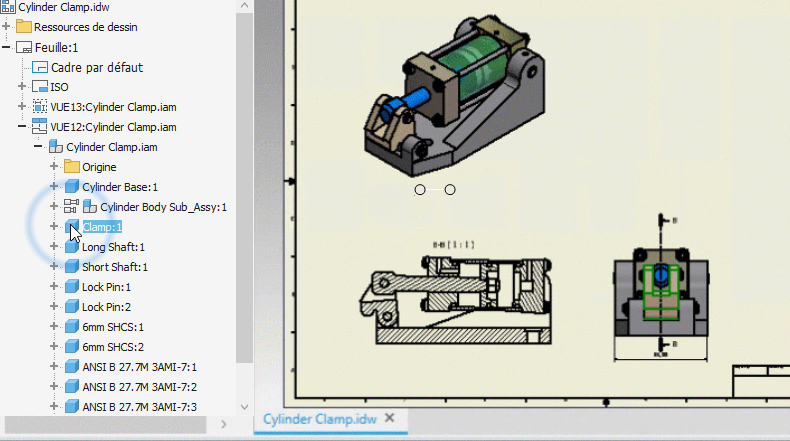Click the ANSI B 27.7M 3AMI-7:1 part icon

point(72,366)
